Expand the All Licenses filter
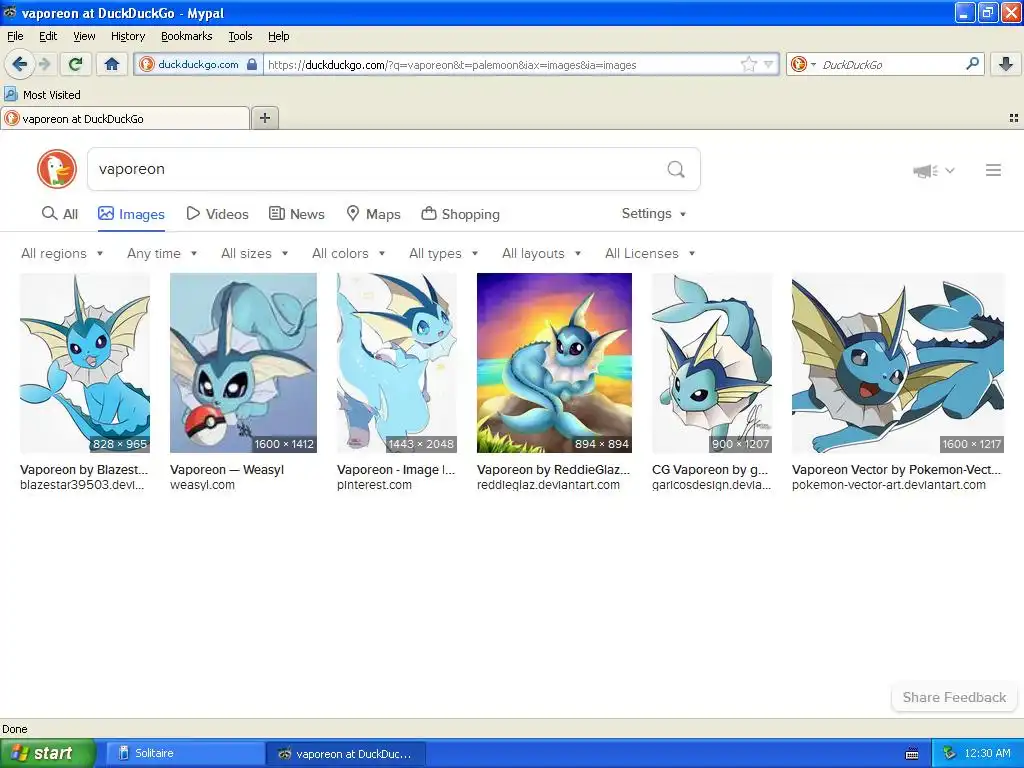 650,253
